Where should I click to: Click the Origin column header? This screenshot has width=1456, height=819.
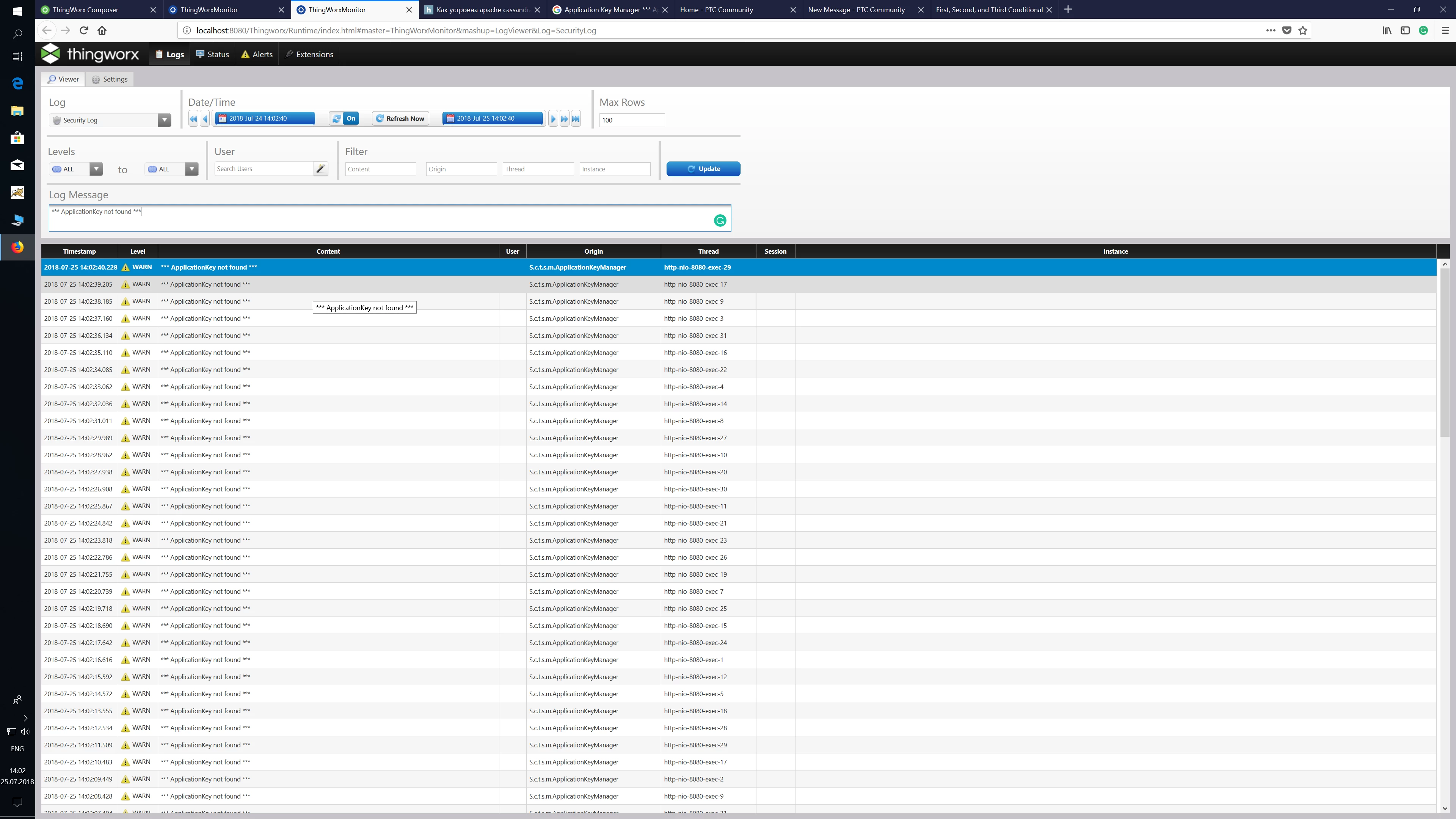tap(593, 251)
